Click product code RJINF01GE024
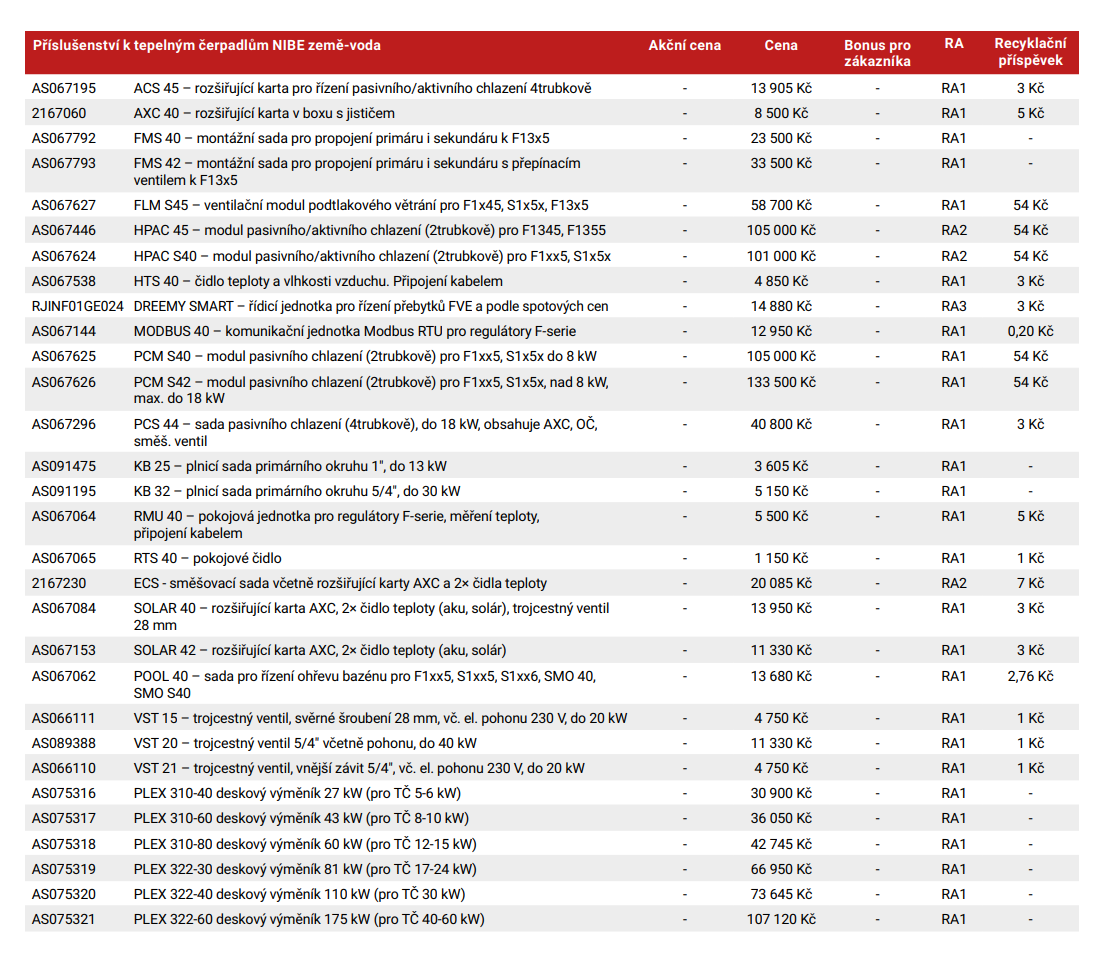Image resolution: width=1112 pixels, height=961 pixels. click(78, 306)
